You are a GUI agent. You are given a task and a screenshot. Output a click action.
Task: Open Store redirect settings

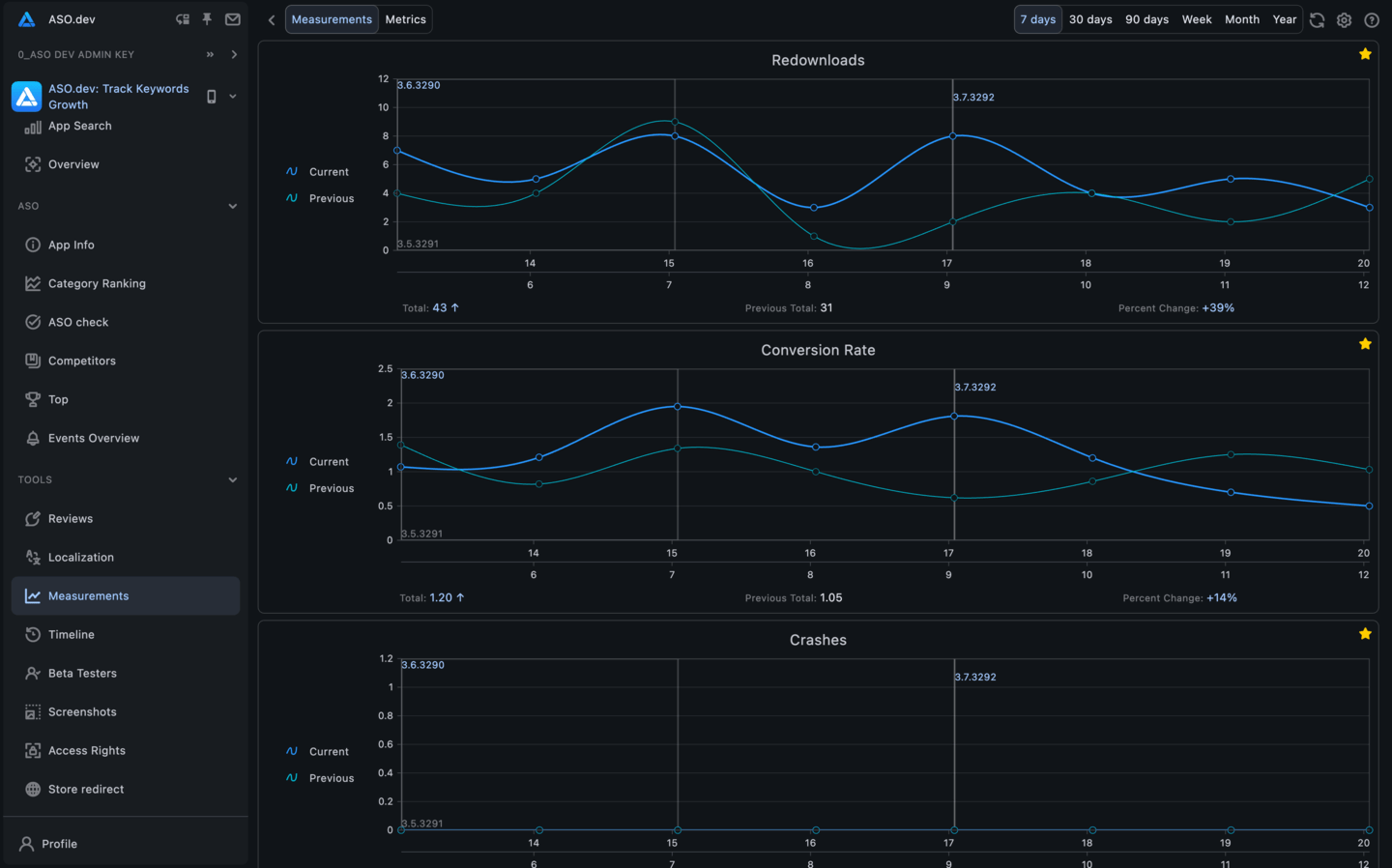[86, 789]
